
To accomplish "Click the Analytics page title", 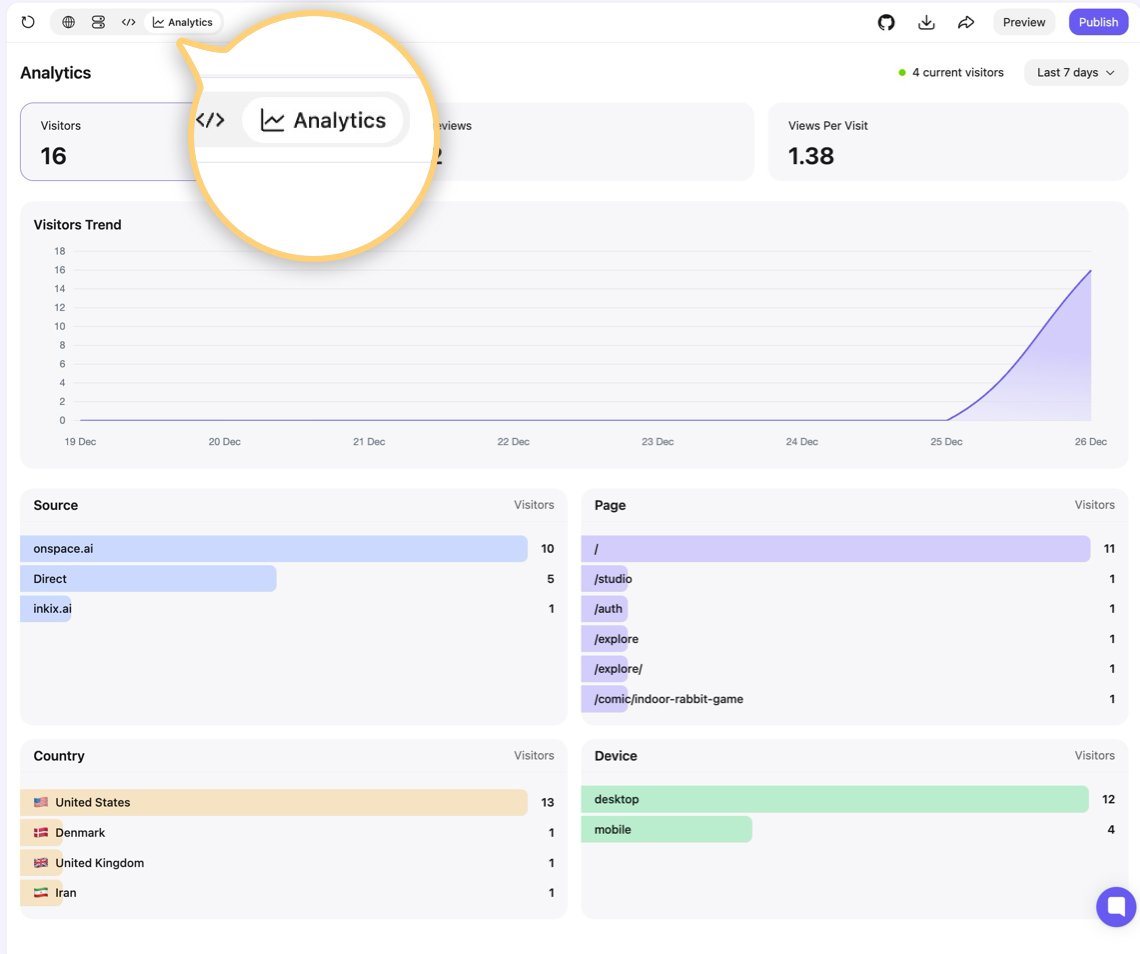I will (55, 73).
